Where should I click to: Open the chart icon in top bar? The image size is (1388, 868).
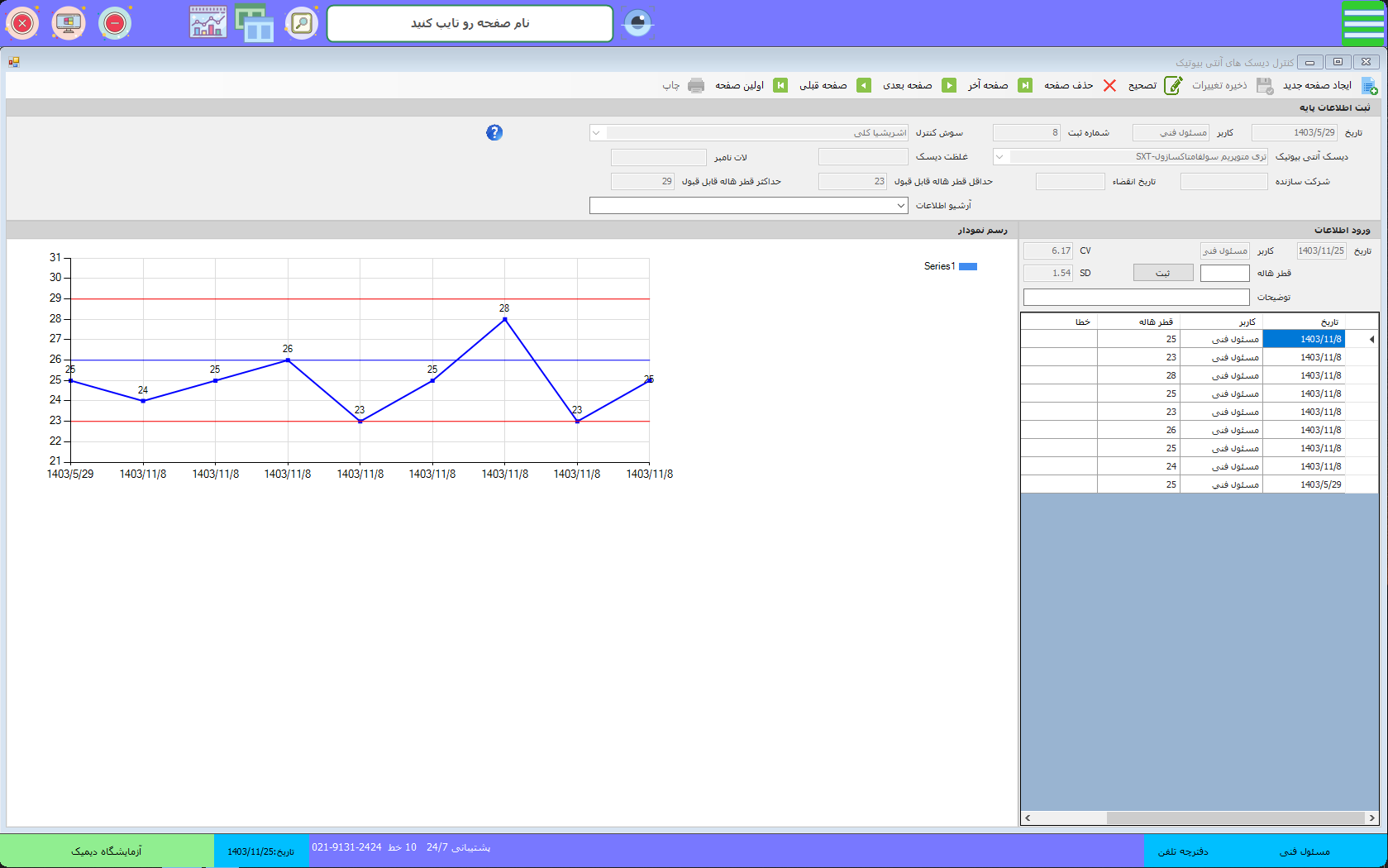[x=207, y=23]
